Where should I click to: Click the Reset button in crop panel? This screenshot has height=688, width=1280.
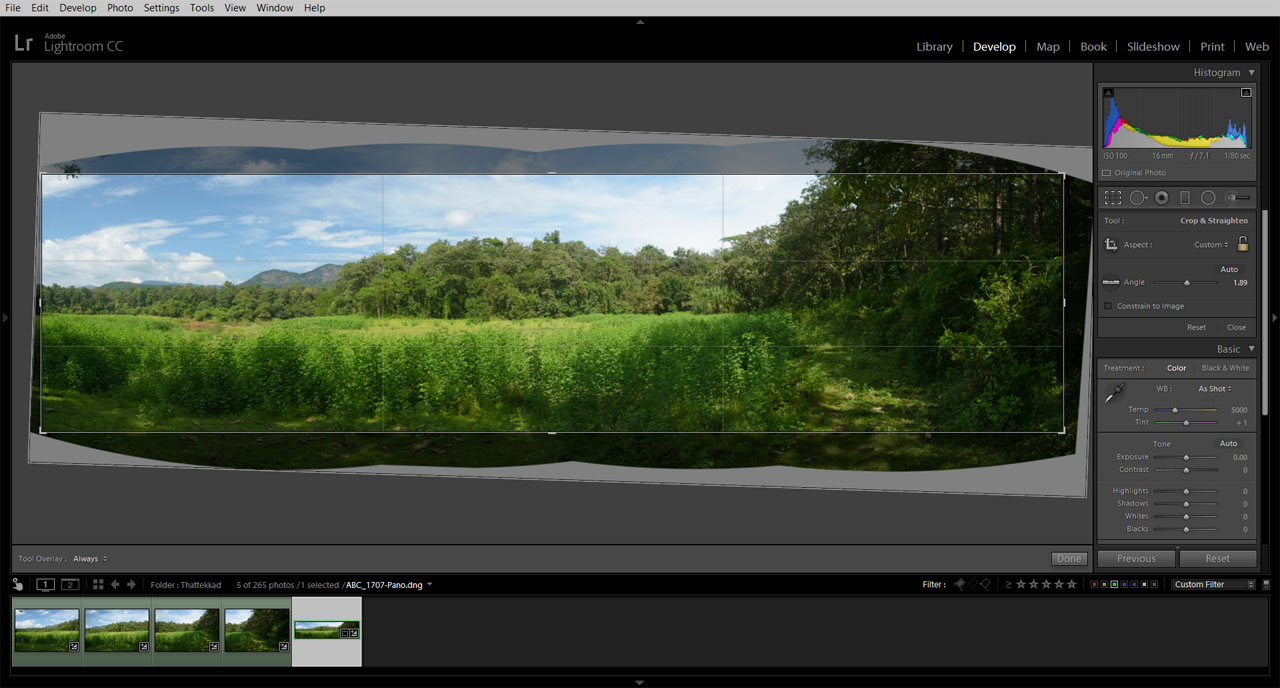point(1196,327)
